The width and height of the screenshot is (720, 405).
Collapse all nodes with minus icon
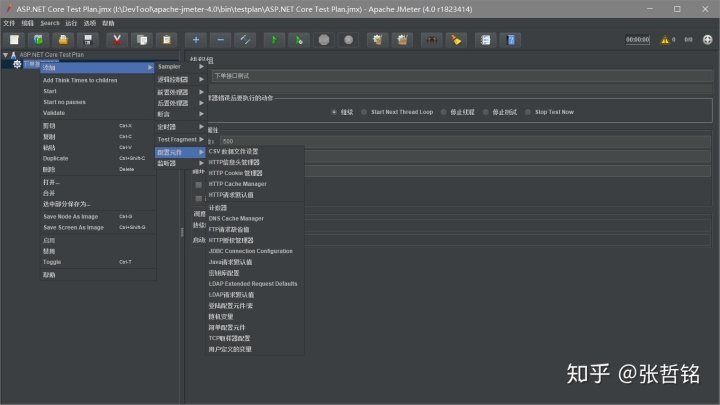click(220, 40)
